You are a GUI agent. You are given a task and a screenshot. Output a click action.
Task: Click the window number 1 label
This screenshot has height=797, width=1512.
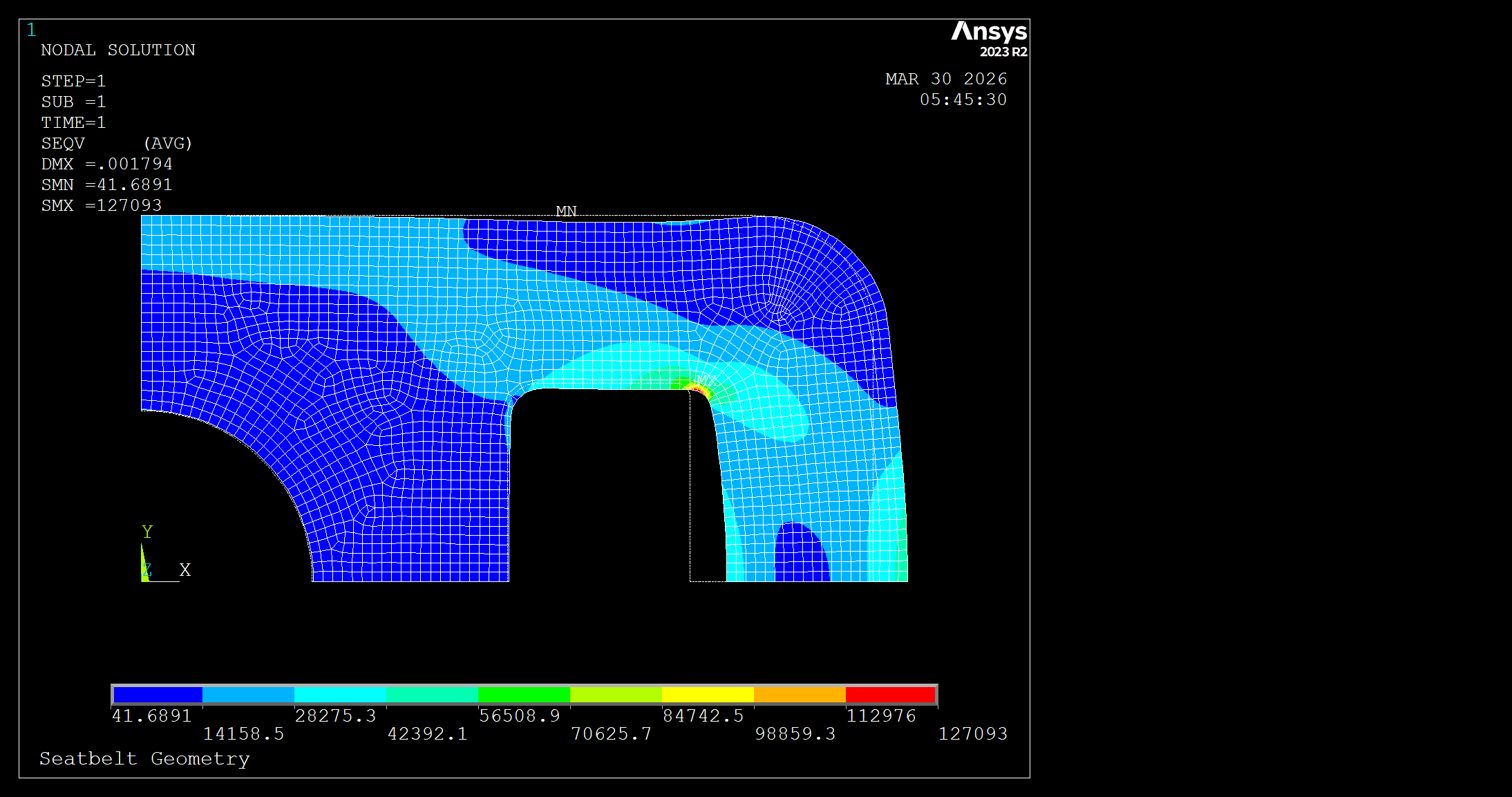pos(31,30)
